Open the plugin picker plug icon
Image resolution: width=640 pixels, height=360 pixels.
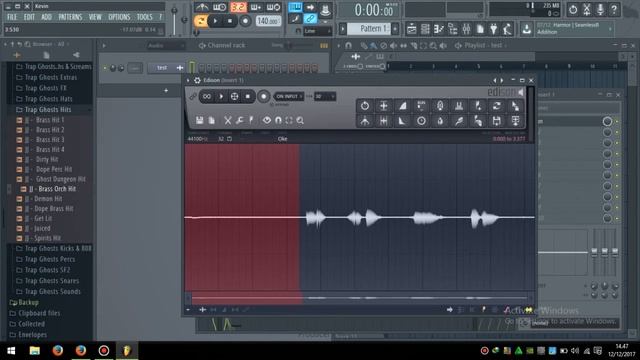[x=493, y=29]
